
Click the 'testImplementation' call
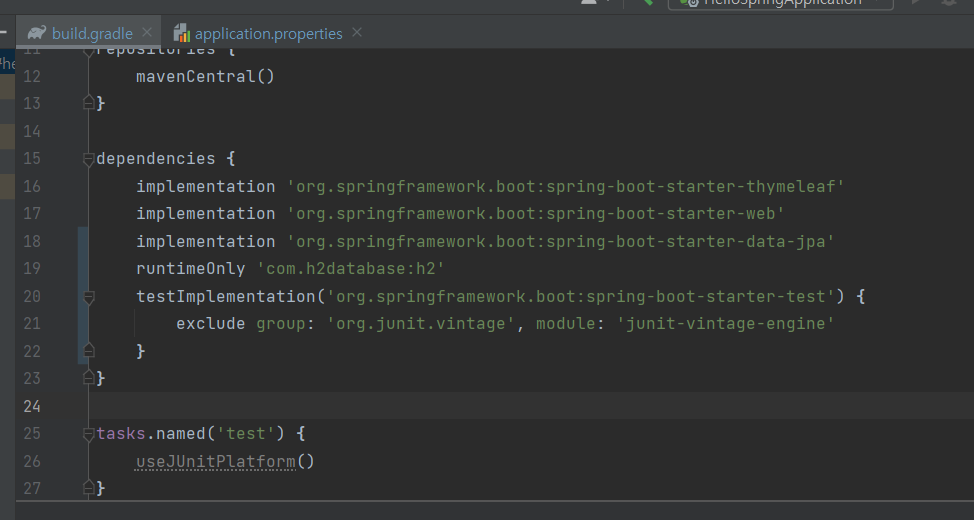pyautogui.click(x=226, y=296)
